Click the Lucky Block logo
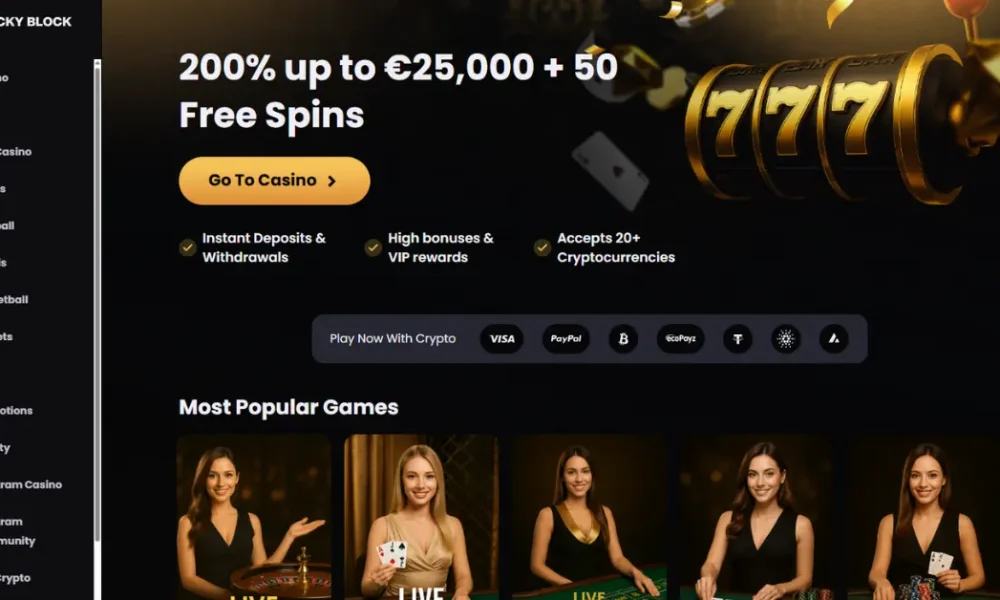1000x600 pixels. [x=36, y=22]
